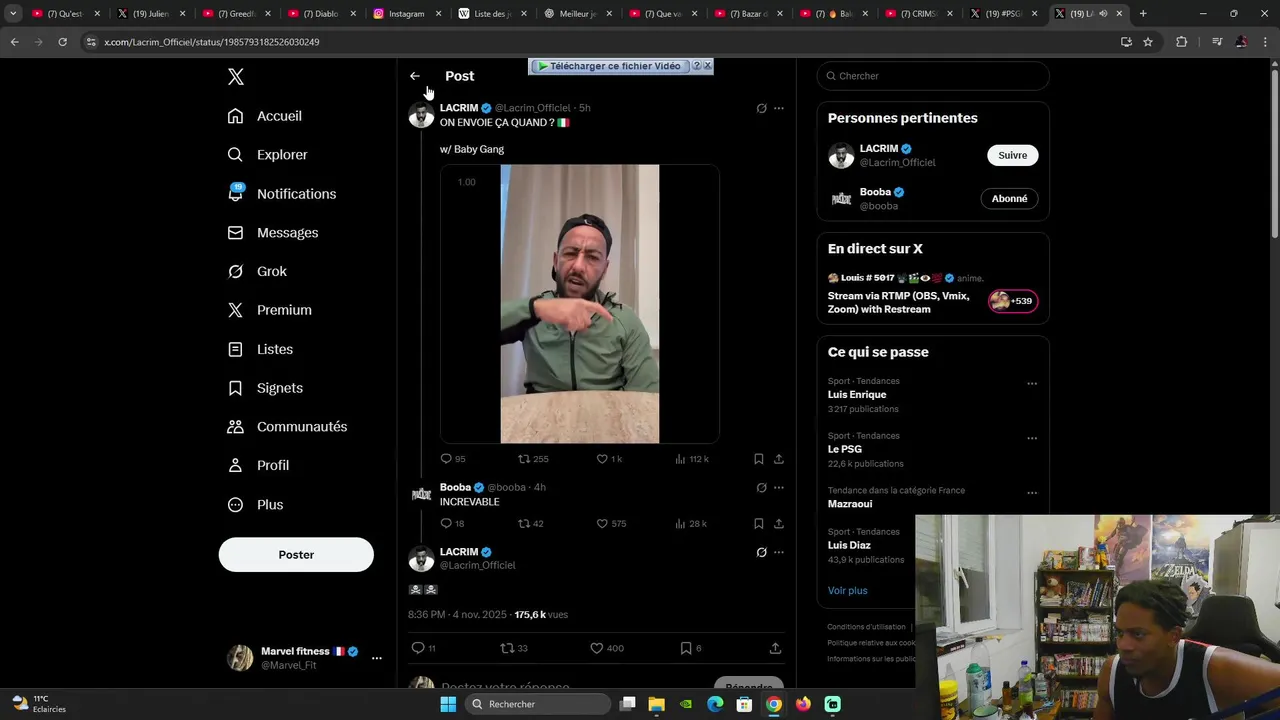
Task: Play LACRIM's video thumbnail
Action: (x=580, y=304)
